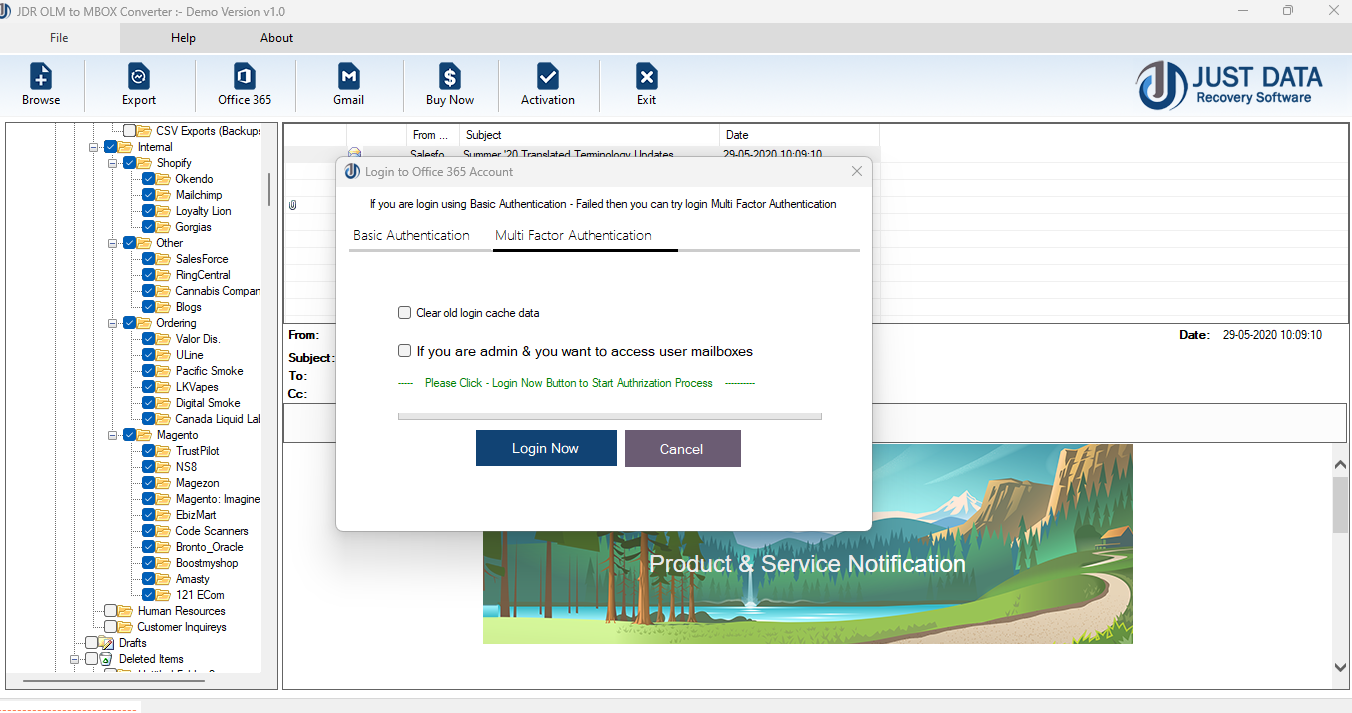1352x713 pixels.
Task: Select the Multi Factor Authentication tab
Action: click(x=574, y=235)
